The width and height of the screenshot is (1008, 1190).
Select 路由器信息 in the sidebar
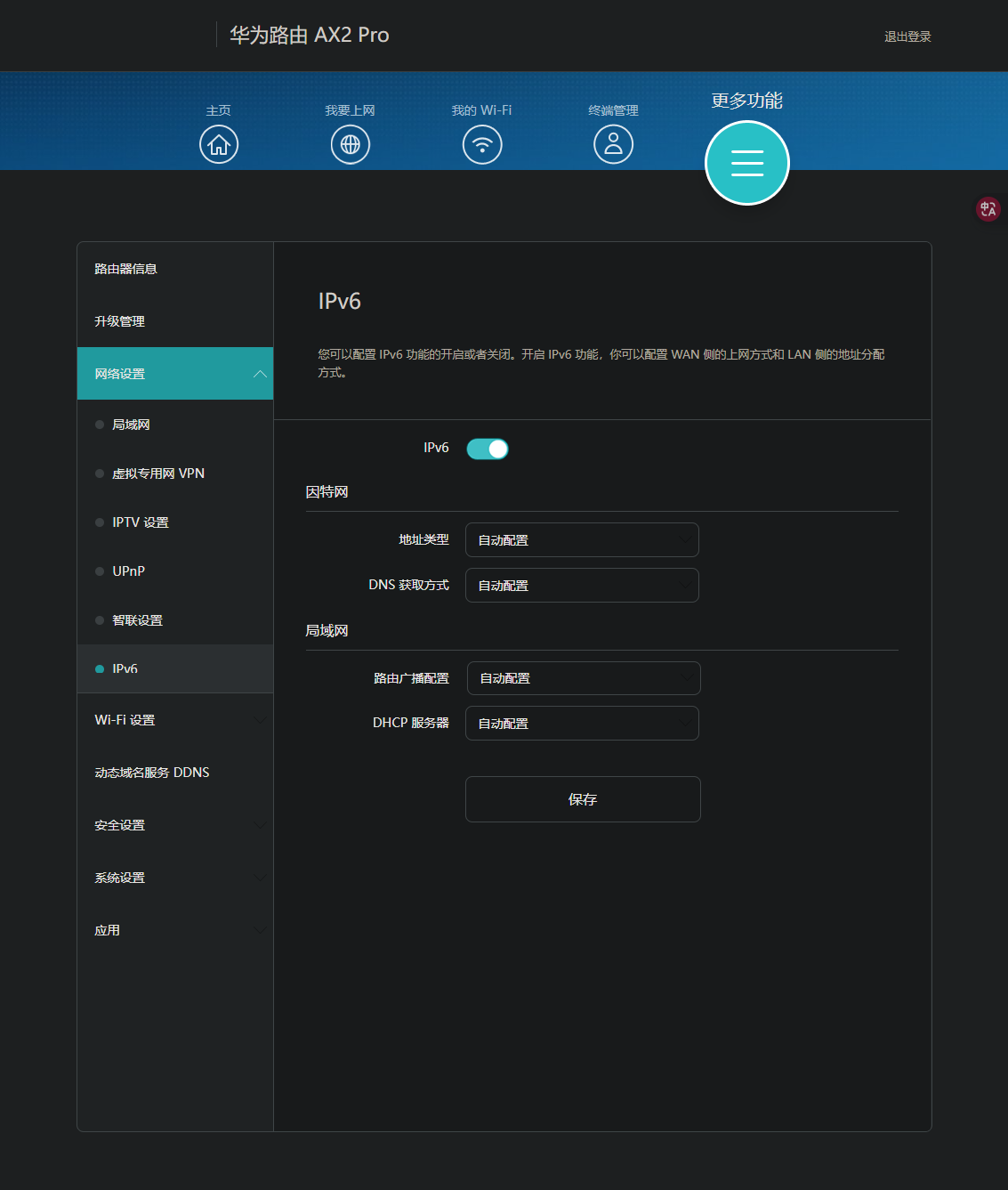point(175,269)
